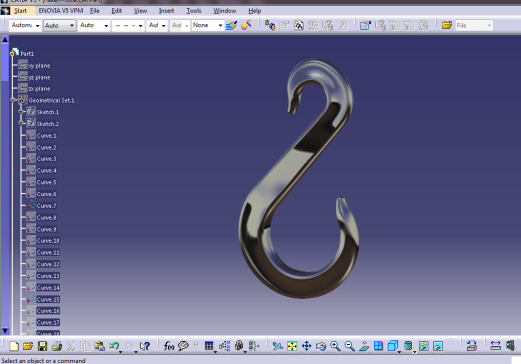
Task: Select the Pan four-arrow icon
Action: pos(306,346)
